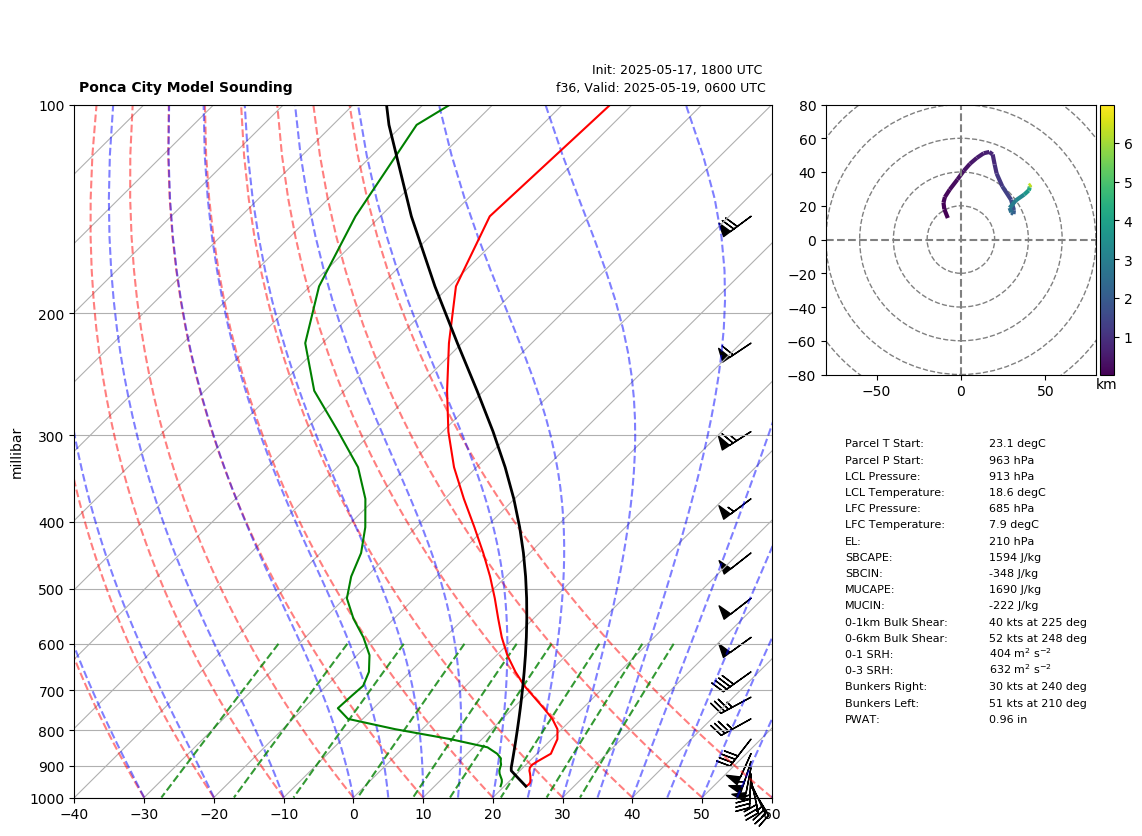Click the Ponca City Model Sounding title

coord(186,87)
